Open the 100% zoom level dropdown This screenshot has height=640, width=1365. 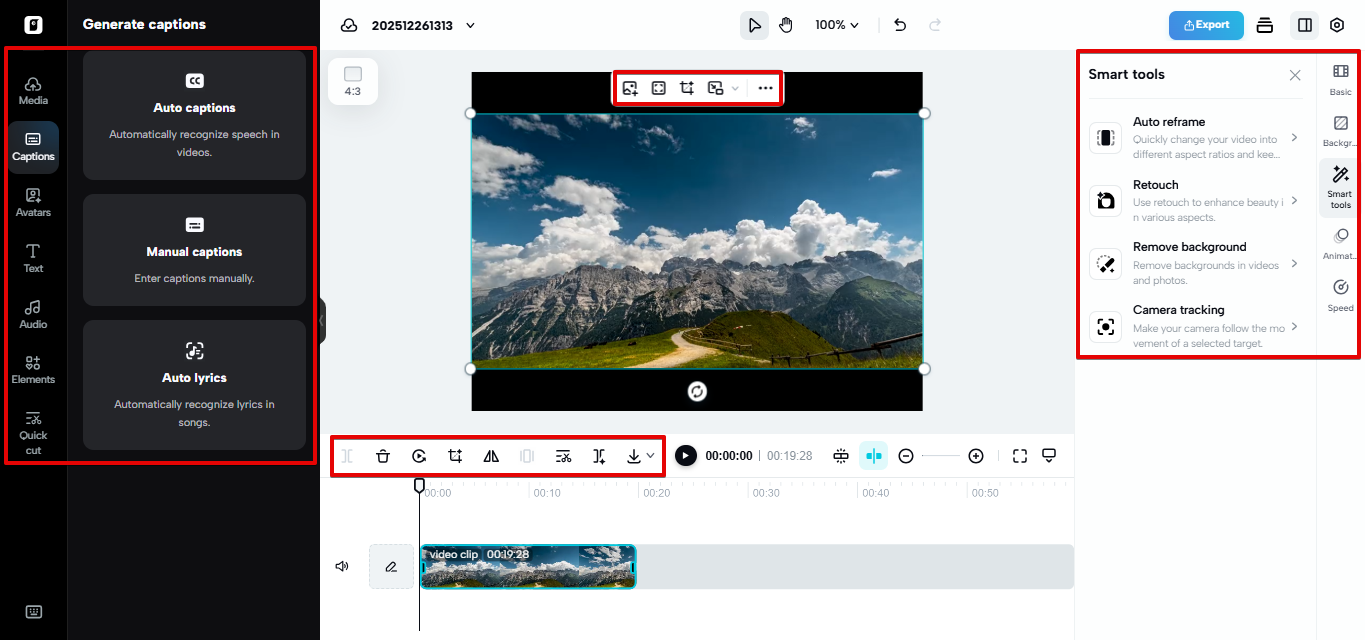[x=836, y=24]
